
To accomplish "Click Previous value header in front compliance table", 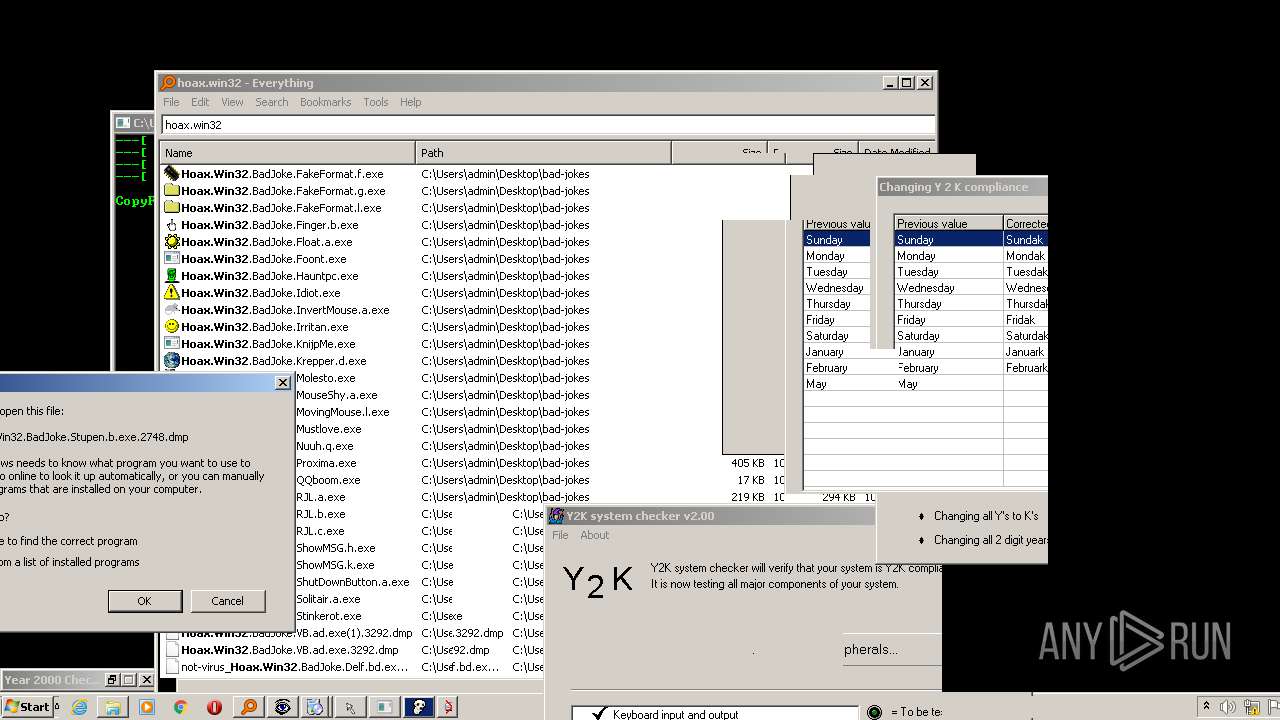I will click(x=948, y=224).
